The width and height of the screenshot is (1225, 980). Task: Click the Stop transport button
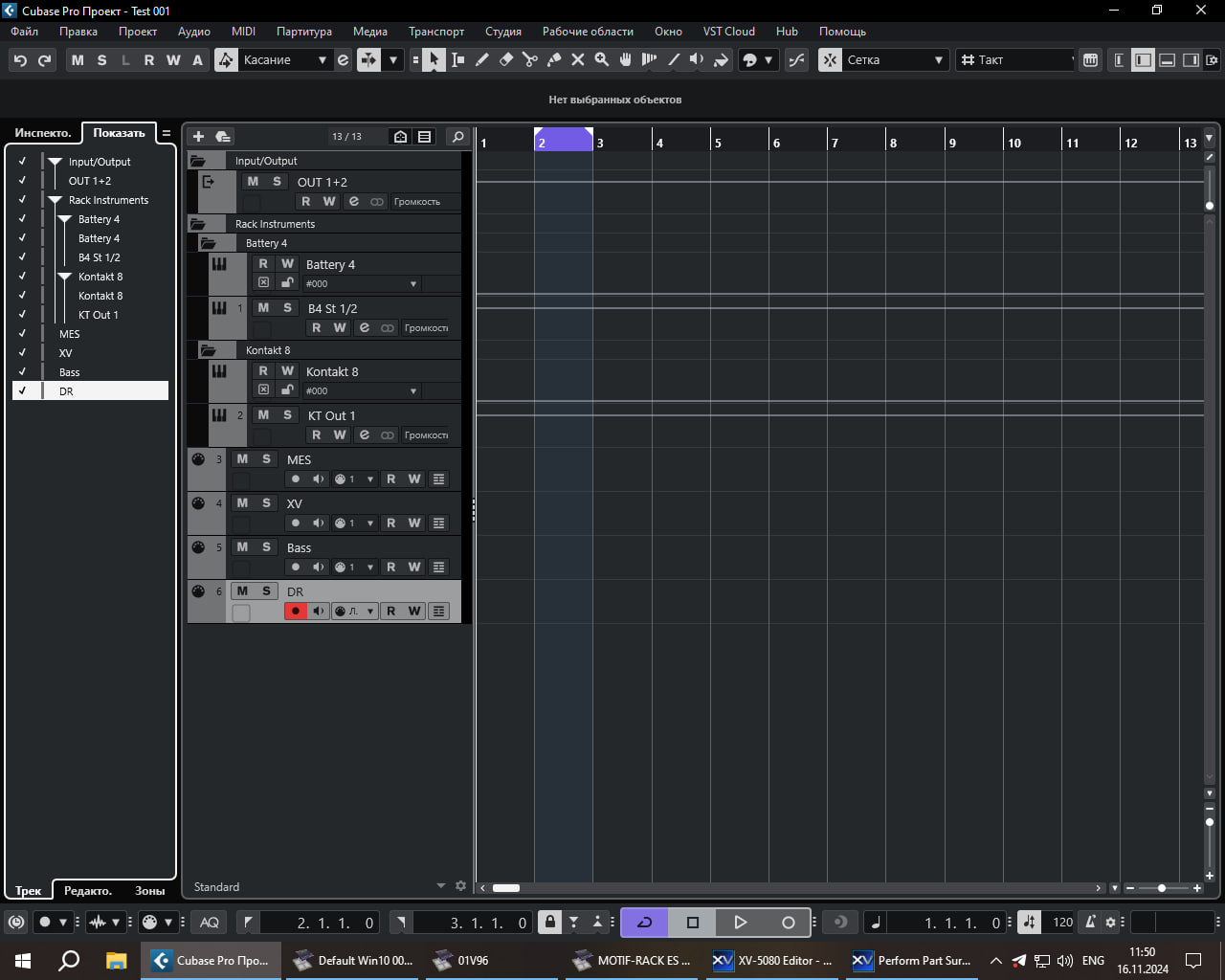(x=693, y=923)
